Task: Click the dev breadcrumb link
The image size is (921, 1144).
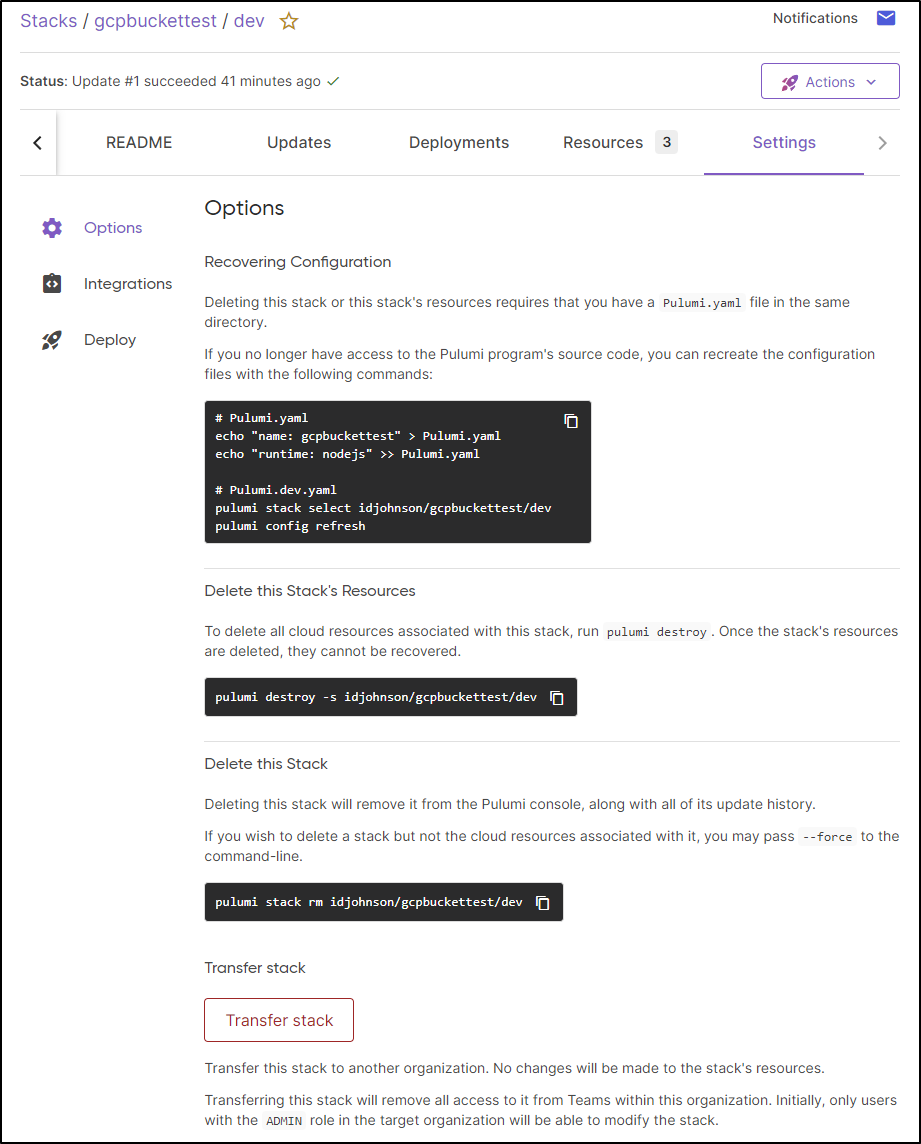Action: click(x=249, y=21)
